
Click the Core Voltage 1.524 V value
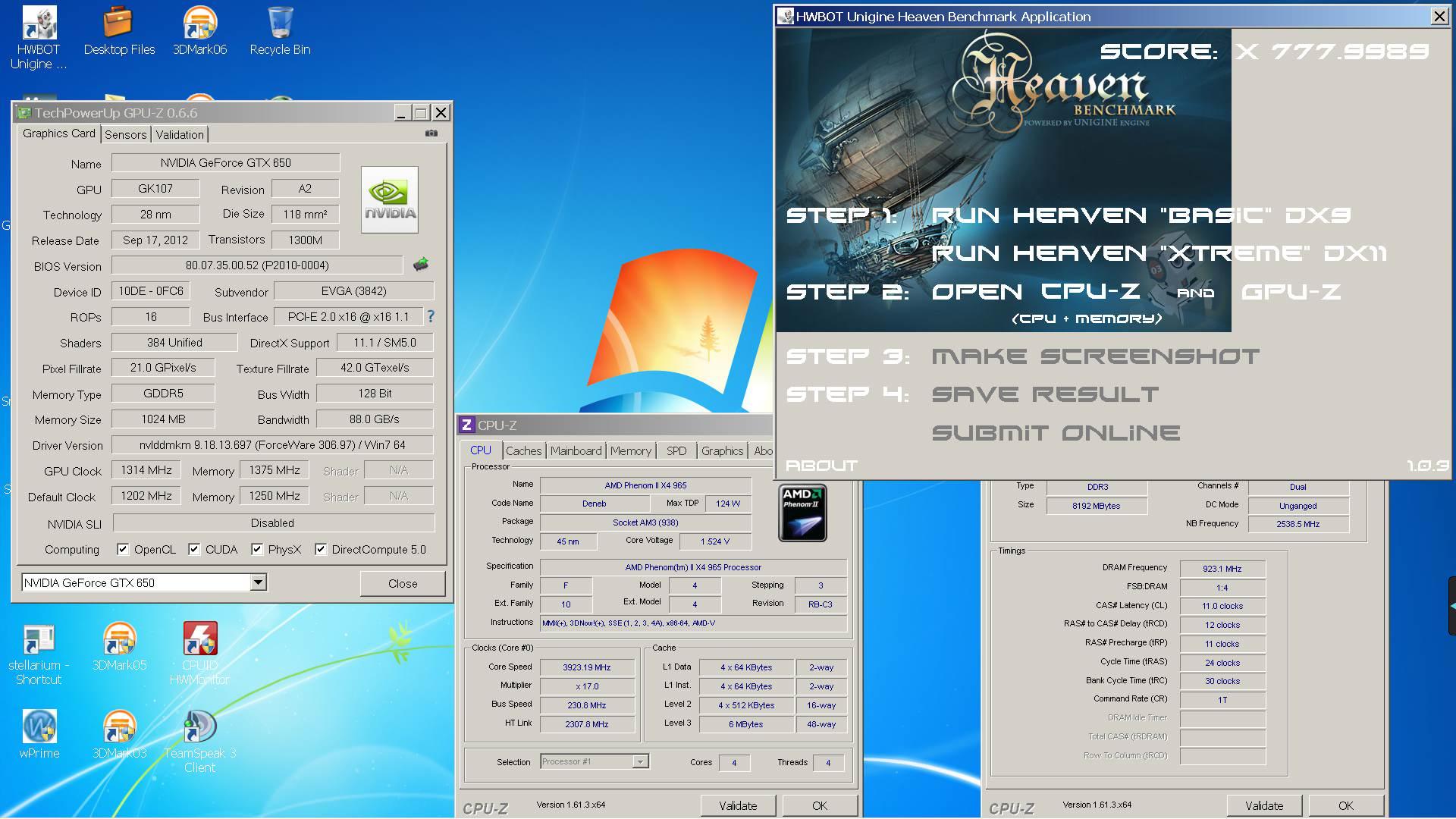pyautogui.click(x=715, y=541)
